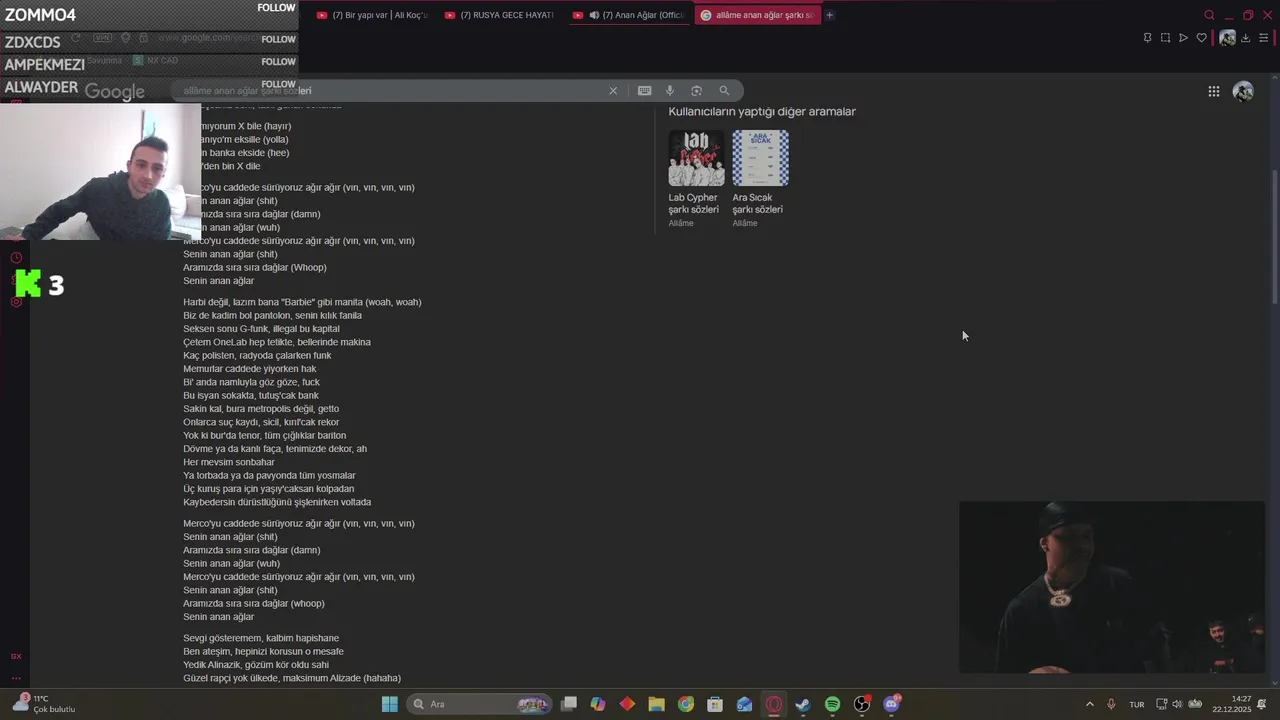The image size is (1280, 720).
Task: Start voice search with the microphone icon
Action: coord(670,91)
